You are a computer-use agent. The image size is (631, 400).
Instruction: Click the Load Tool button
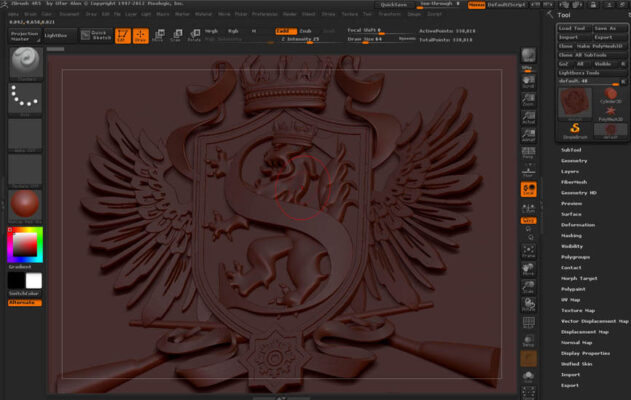[574, 28]
